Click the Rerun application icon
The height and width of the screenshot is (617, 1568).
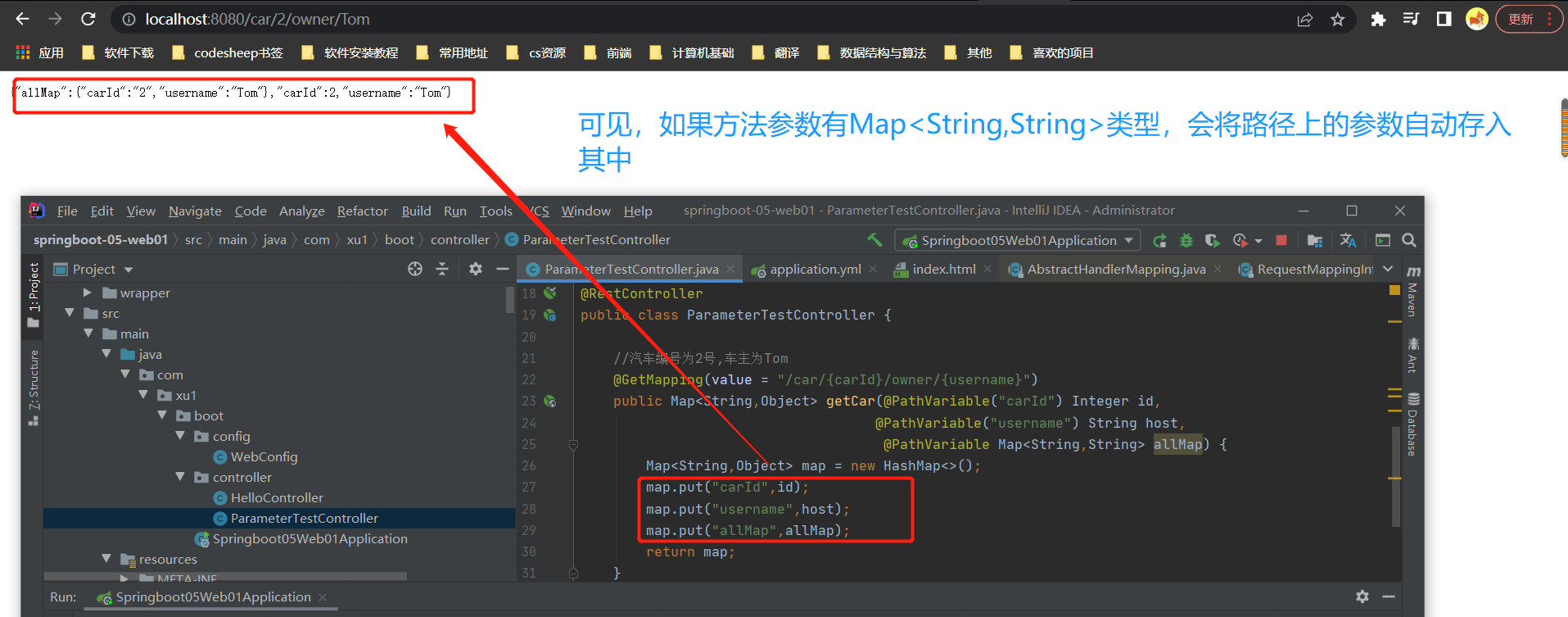[x=1159, y=240]
